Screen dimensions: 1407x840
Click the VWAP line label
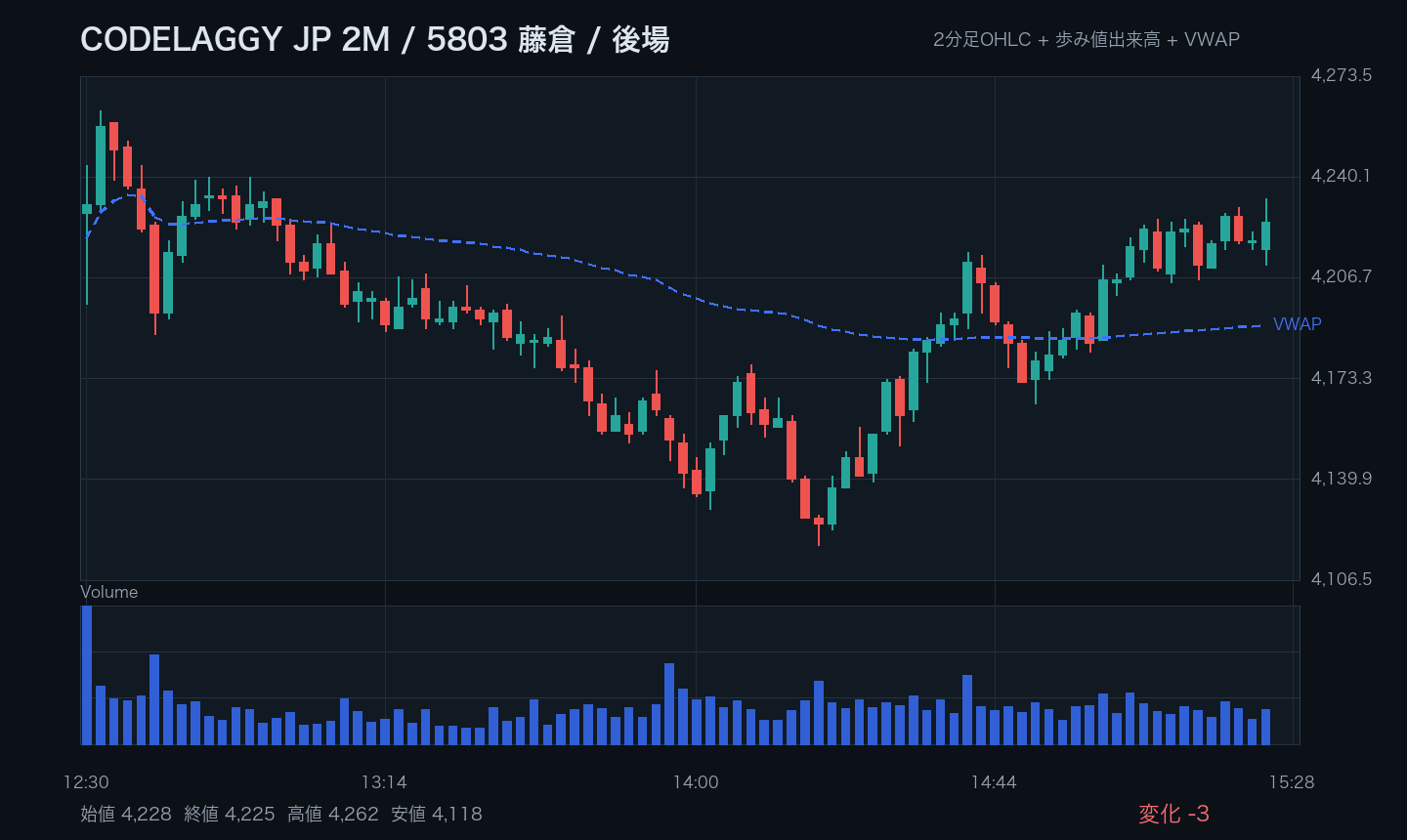pyautogui.click(x=1297, y=324)
